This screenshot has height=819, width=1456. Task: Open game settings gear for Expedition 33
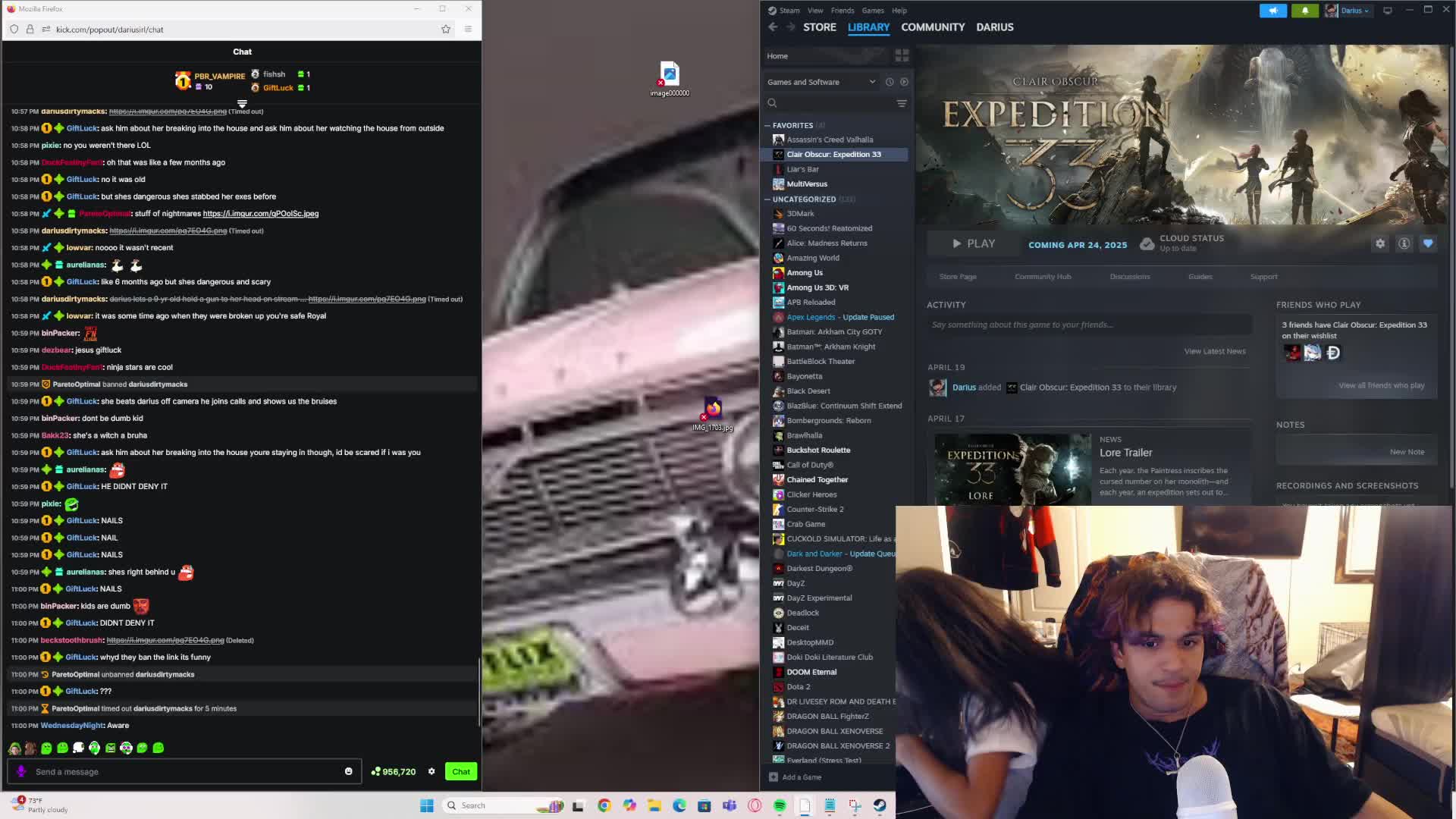[1380, 243]
